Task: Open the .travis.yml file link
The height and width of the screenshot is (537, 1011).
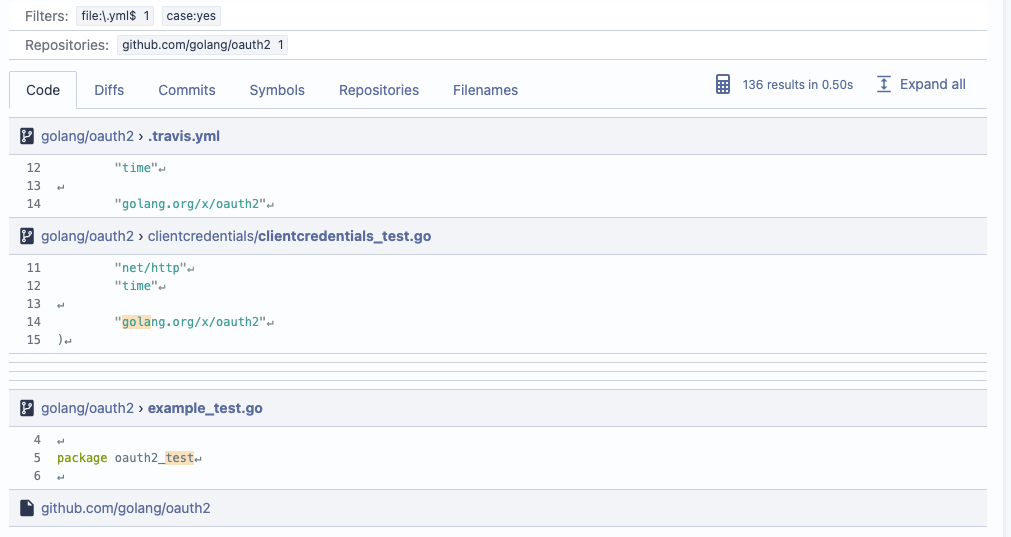Action: [x=184, y=136]
